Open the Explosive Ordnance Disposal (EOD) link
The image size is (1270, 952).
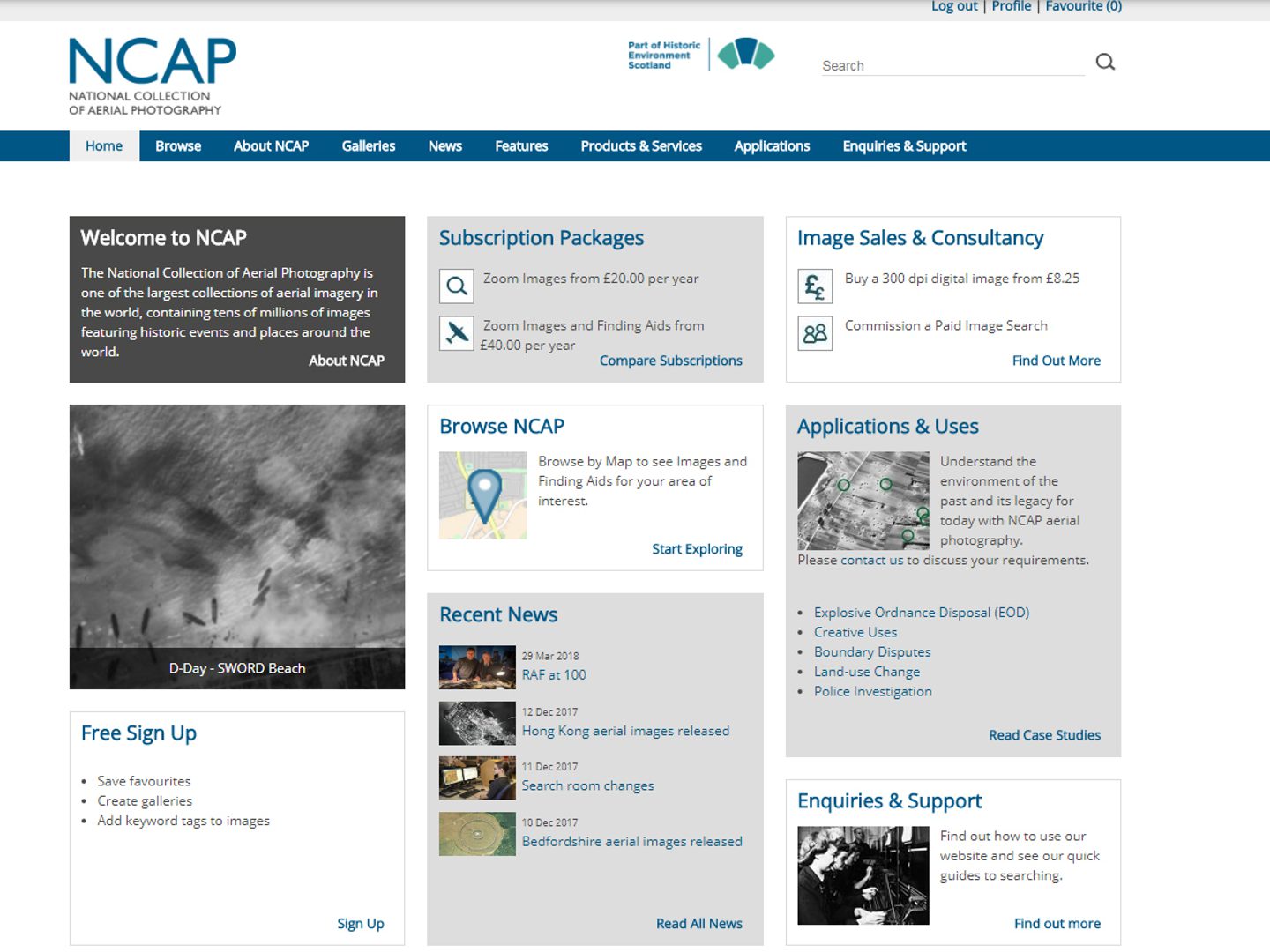[x=920, y=612]
